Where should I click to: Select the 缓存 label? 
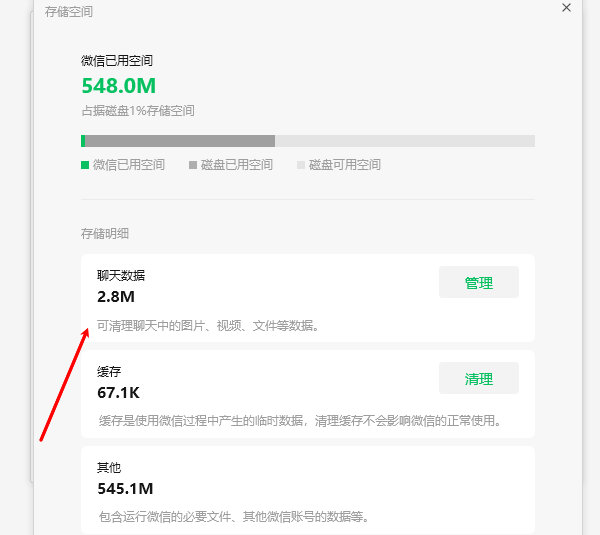click(109, 372)
